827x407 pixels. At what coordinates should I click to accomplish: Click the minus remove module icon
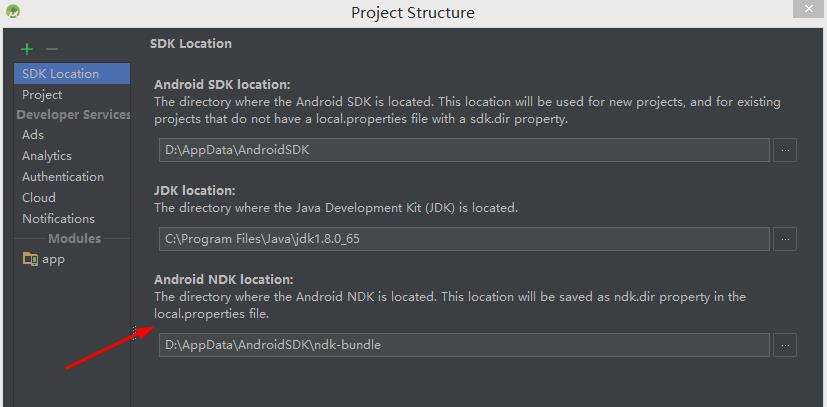point(52,49)
